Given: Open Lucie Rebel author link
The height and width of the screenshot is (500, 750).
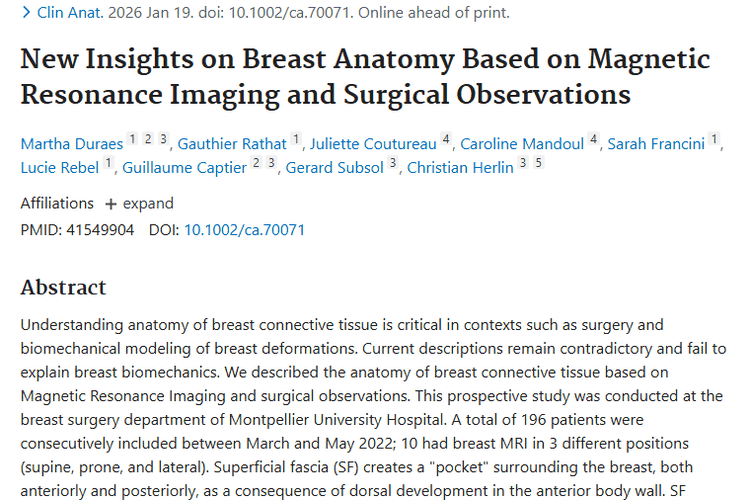Looking at the screenshot, I should click(x=59, y=167).
